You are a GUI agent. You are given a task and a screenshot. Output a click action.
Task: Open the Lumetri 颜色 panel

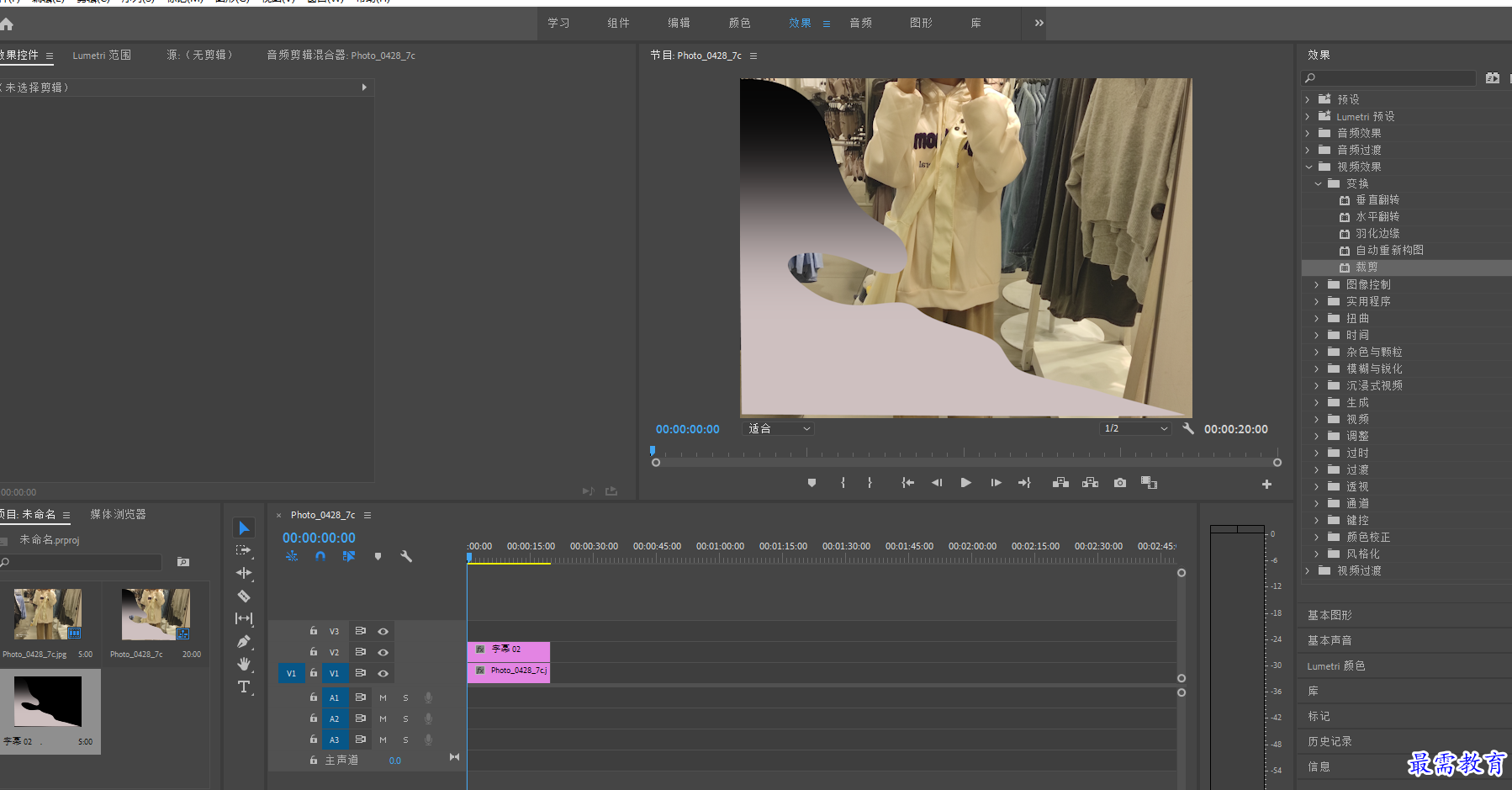(x=1335, y=665)
